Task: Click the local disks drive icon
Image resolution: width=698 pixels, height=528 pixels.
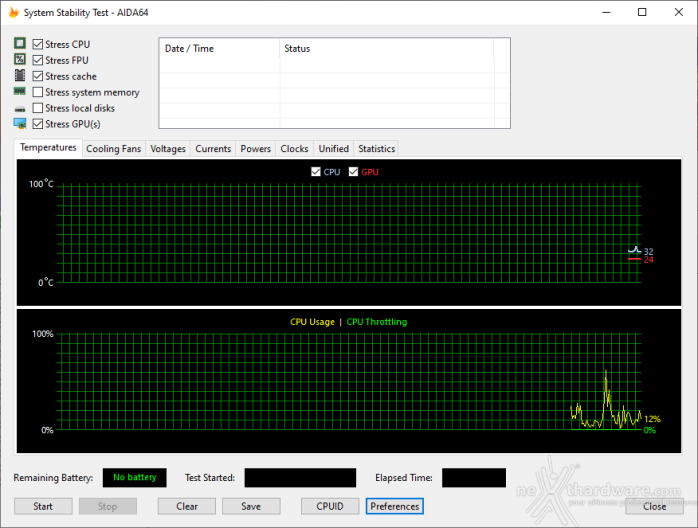Action: point(20,109)
